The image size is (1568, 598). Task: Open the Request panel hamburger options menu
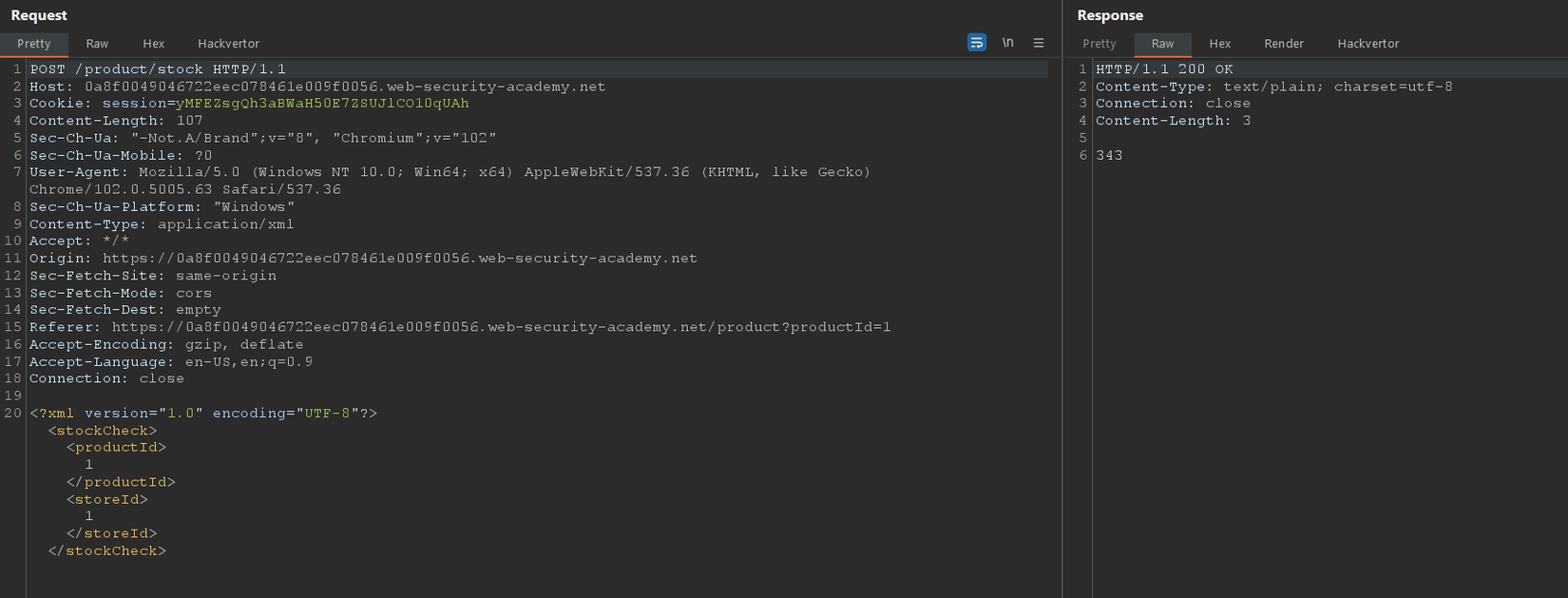pyautogui.click(x=1039, y=43)
